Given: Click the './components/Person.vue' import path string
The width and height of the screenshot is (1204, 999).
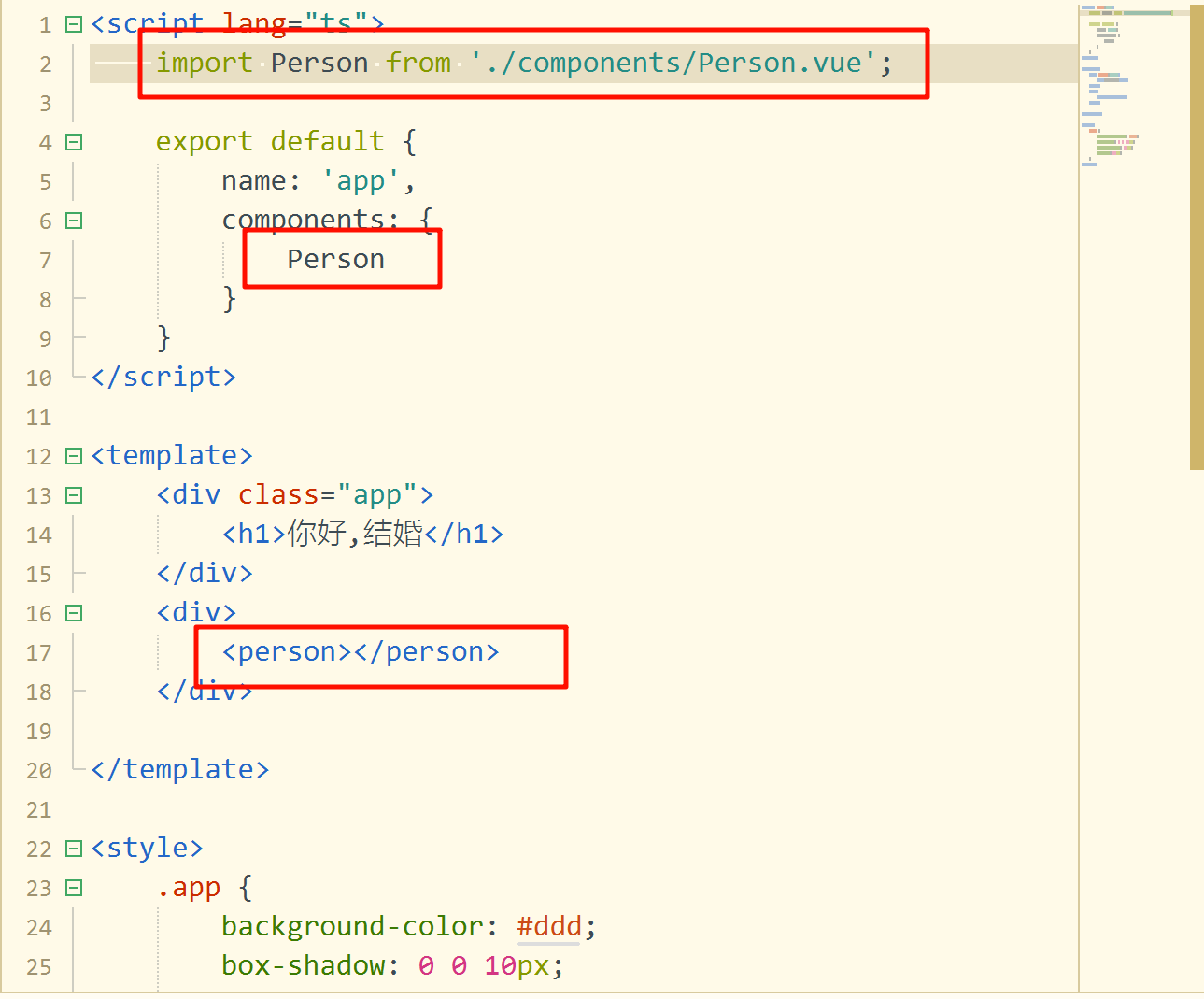Looking at the screenshot, I should [673, 64].
